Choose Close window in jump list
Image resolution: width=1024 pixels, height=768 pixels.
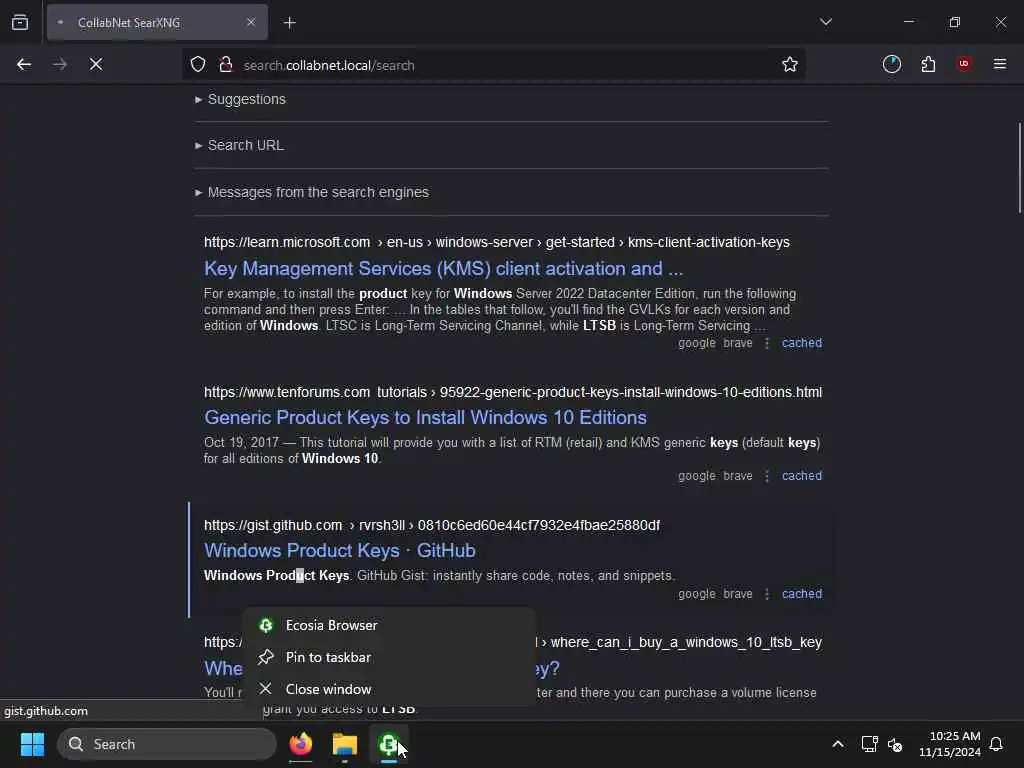(x=389, y=689)
